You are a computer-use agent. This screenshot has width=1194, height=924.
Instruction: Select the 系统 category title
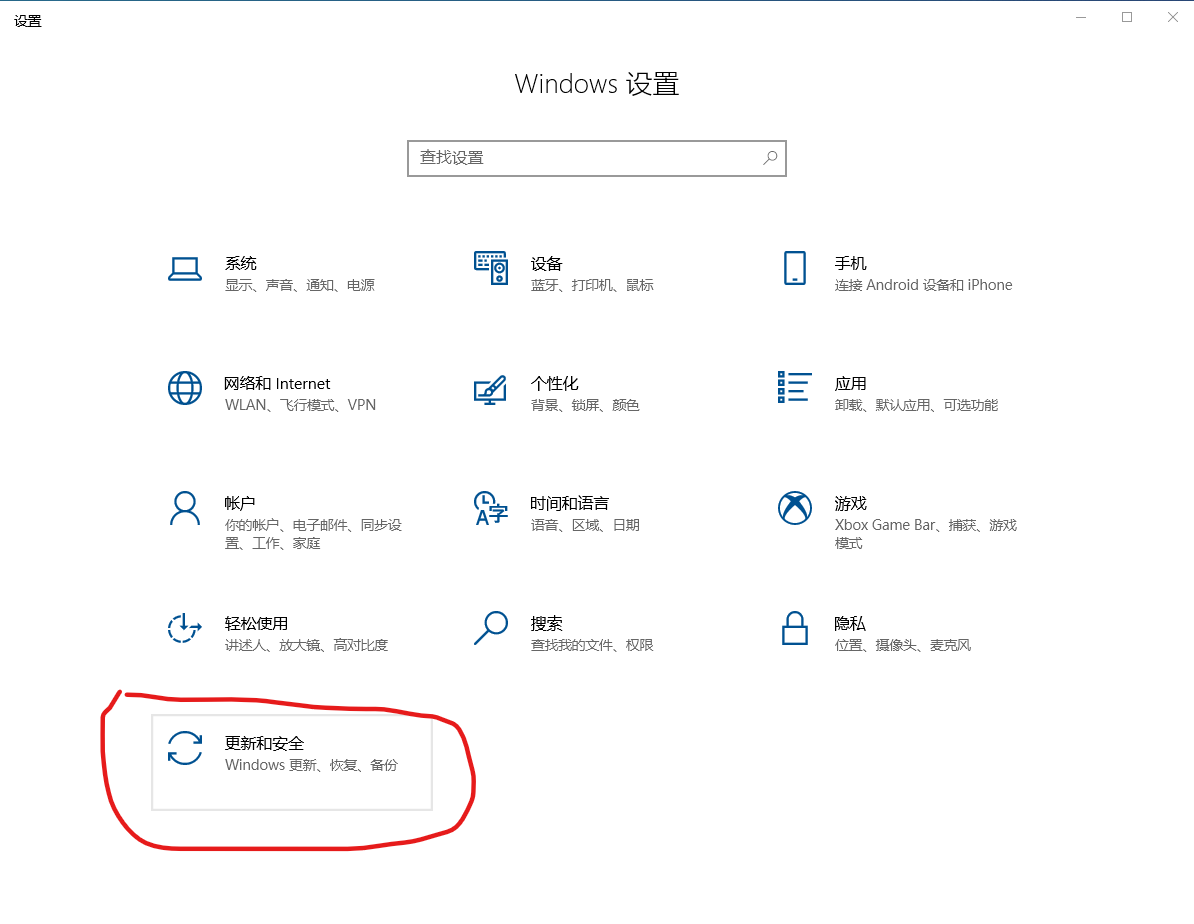pyautogui.click(x=241, y=263)
